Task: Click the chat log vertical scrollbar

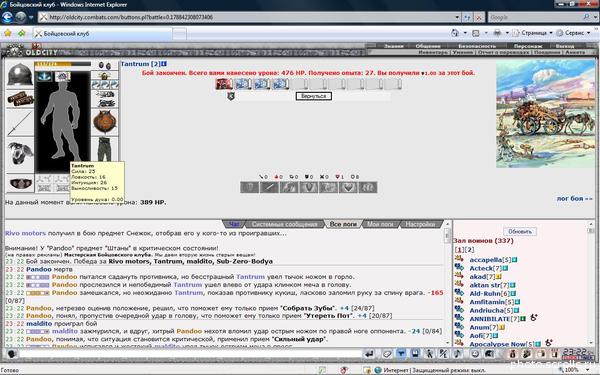Action: [x=447, y=287]
